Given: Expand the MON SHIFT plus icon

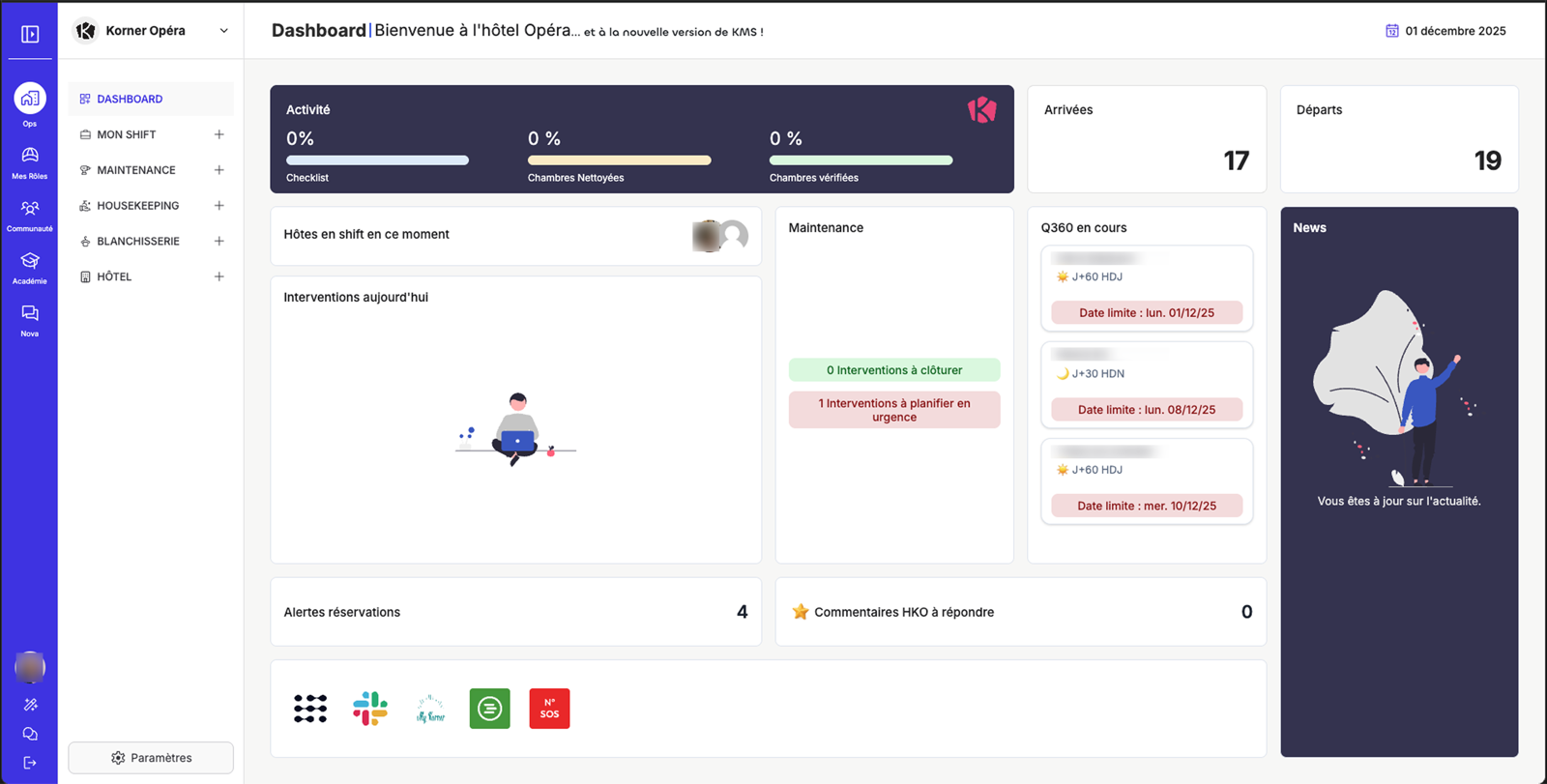Looking at the screenshot, I should [x=219, y=134].
